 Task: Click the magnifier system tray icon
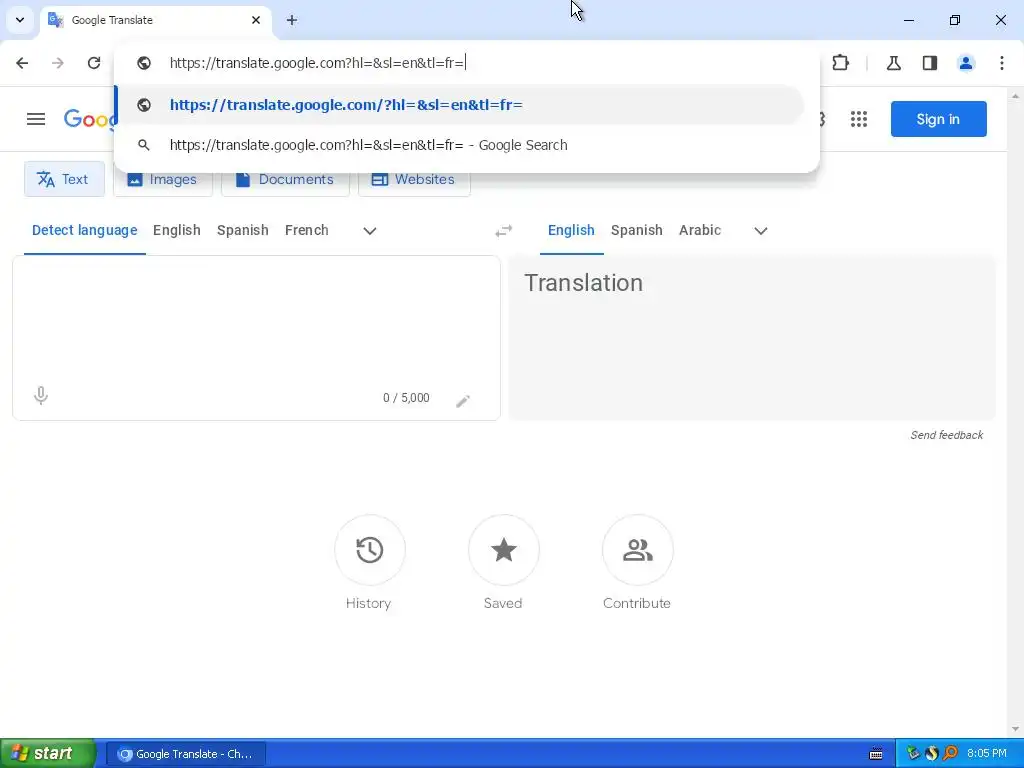[x=950, y=754]
